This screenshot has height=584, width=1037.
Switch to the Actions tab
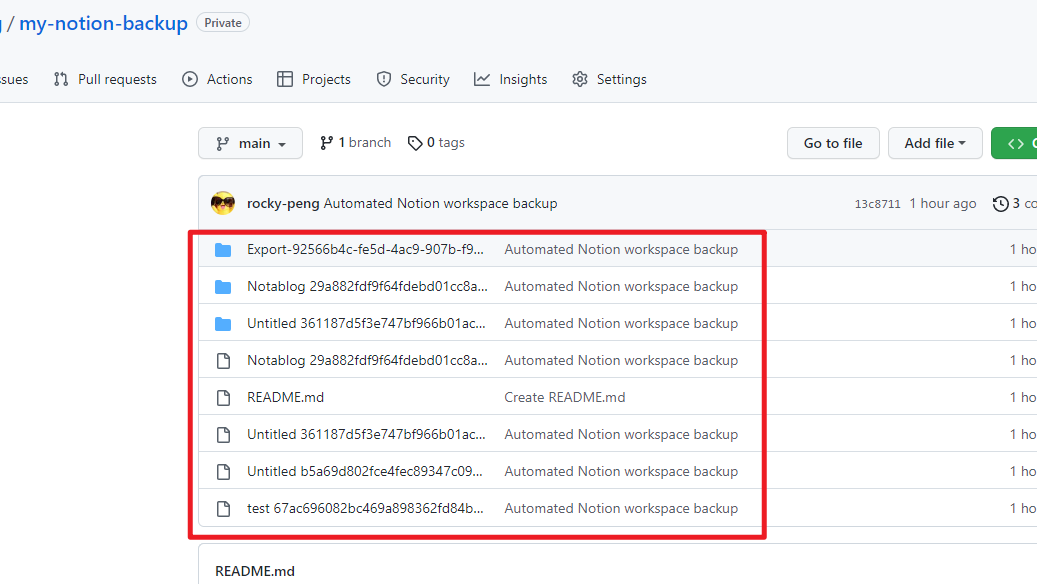217,79
